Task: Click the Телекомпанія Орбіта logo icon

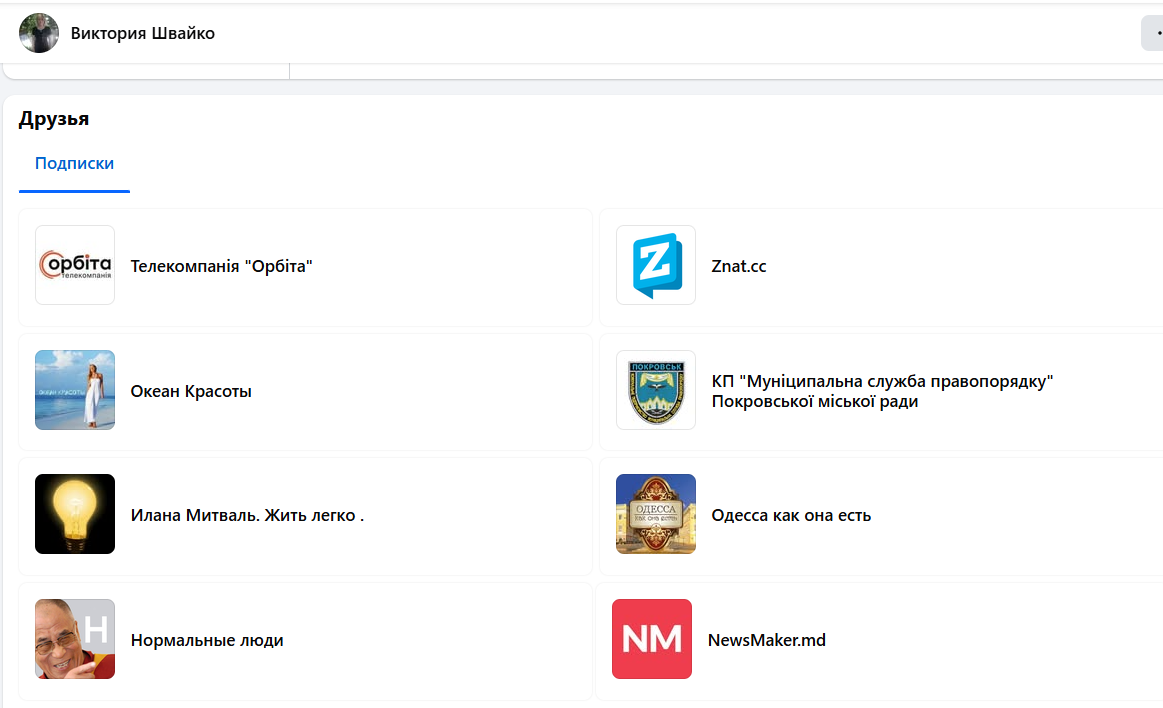Action: tap(75, 265)
